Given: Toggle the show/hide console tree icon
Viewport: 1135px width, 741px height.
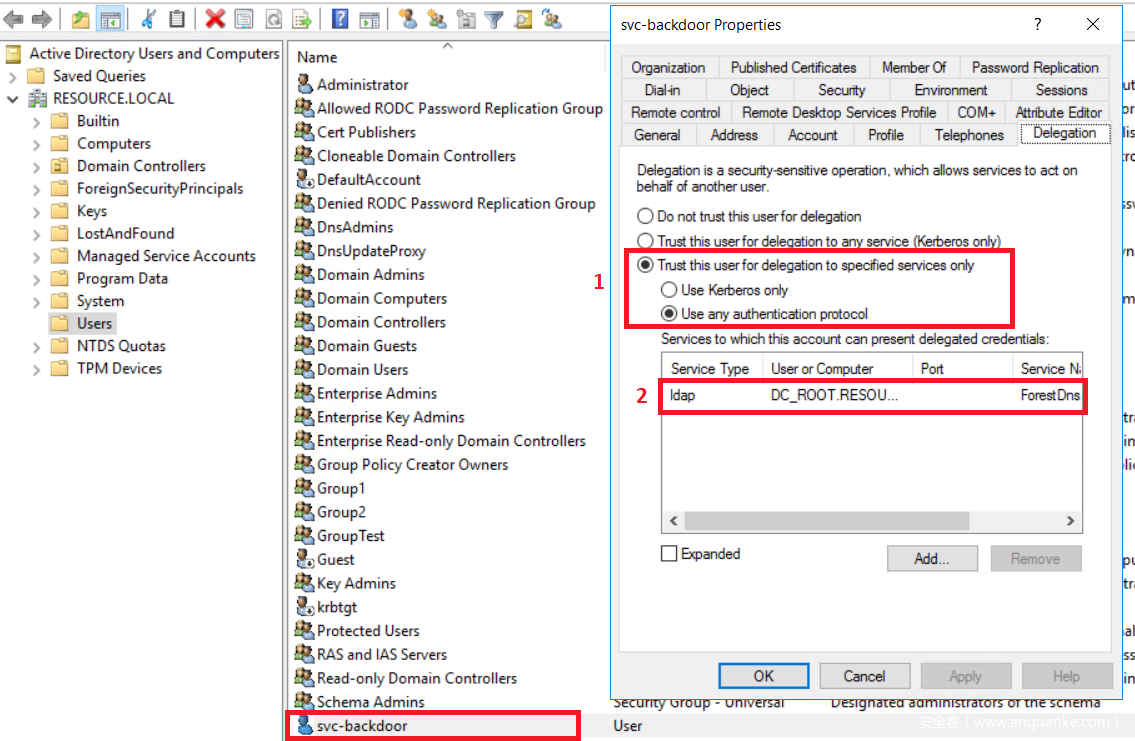Looking at the screenshot, I should click(x=110, y=19).
